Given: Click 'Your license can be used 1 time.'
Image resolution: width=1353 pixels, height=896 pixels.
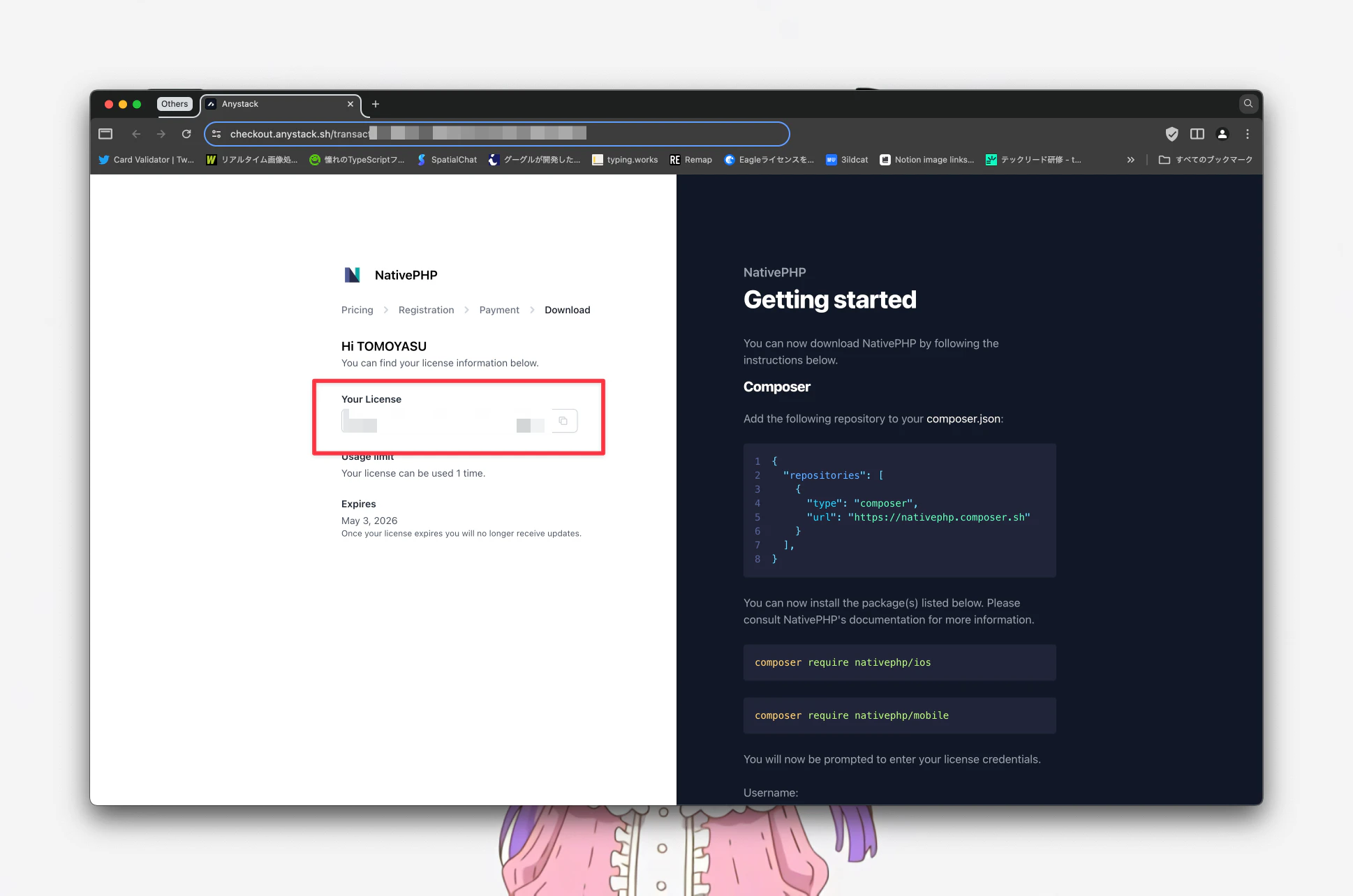Looking at the screenshot, I should pyautogui.click(x=413, y=473).
